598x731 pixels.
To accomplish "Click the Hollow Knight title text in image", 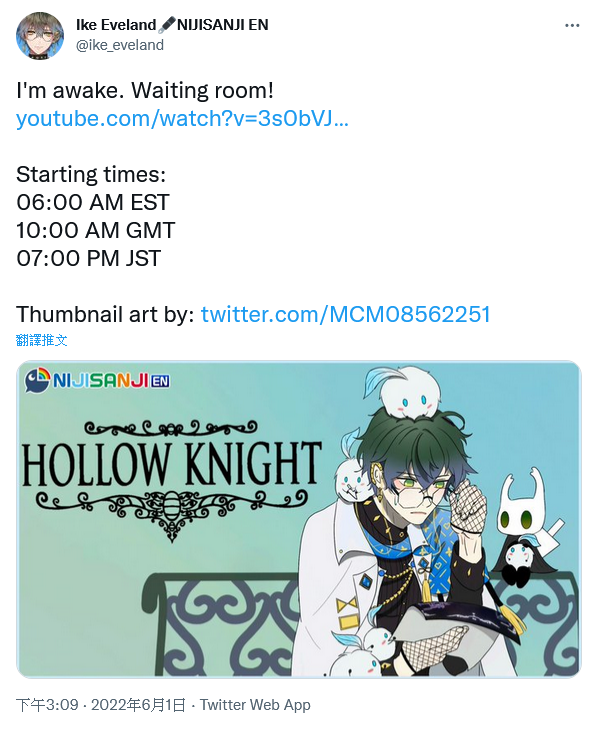I will pyautogui.click(x=172, y=463).
